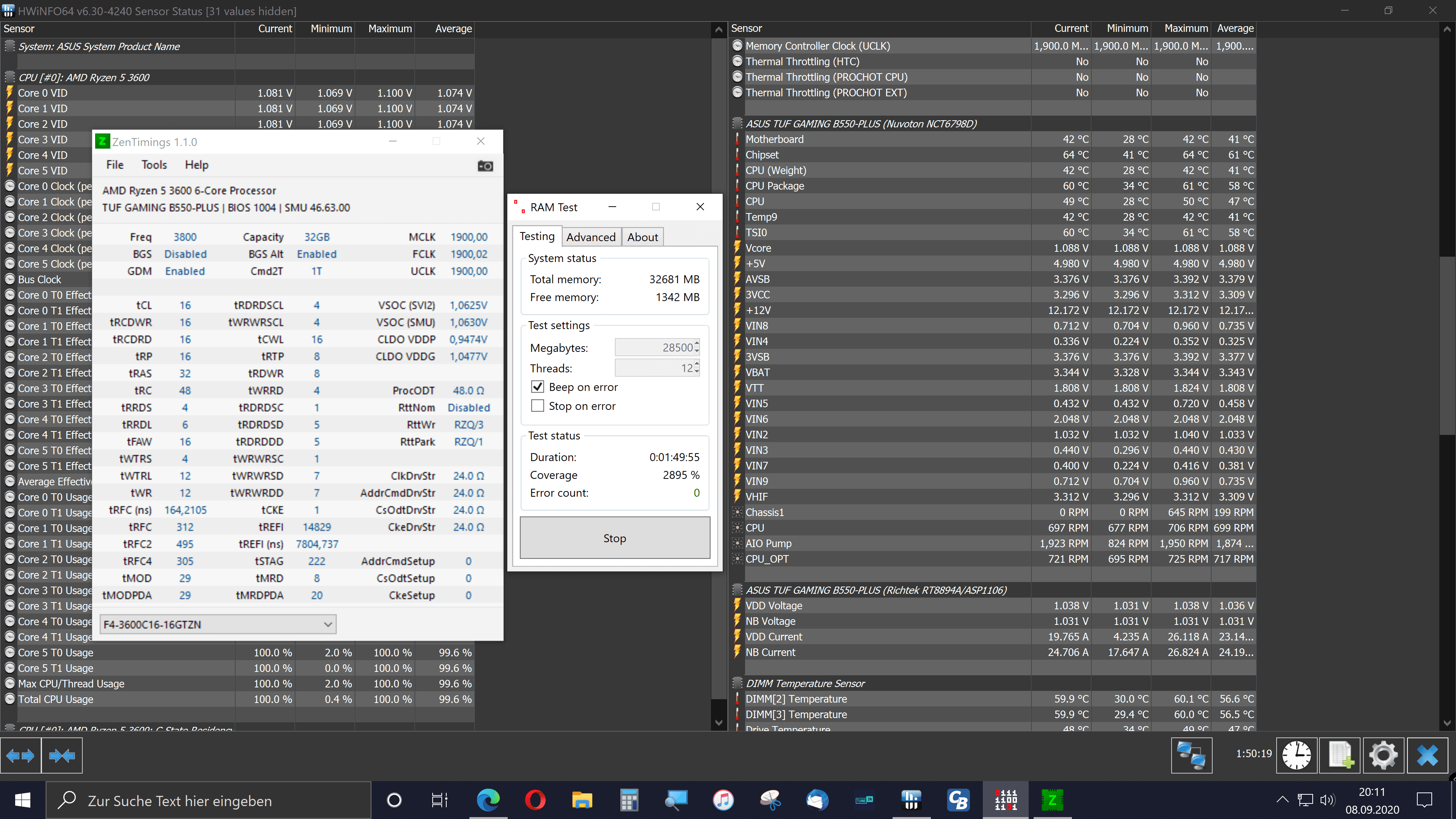Collapse the CPU AMD Ryzen 5 3600 group
Screen dimensions: 1456x819
[x=9, y=77]
